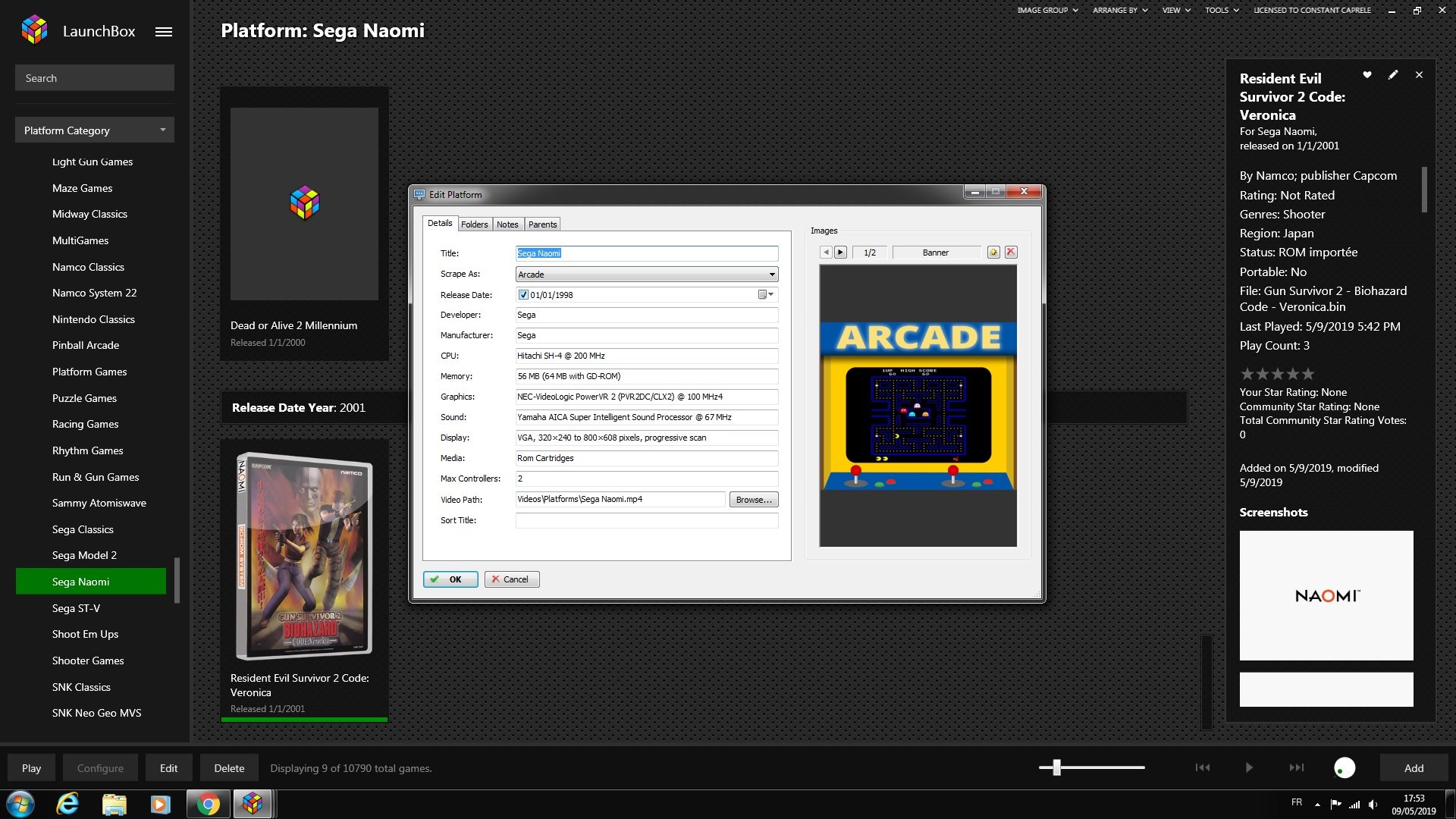The height and width of the screenshot is (819, 1456).
Task: Click the Search input field
Action: [95, 78]
